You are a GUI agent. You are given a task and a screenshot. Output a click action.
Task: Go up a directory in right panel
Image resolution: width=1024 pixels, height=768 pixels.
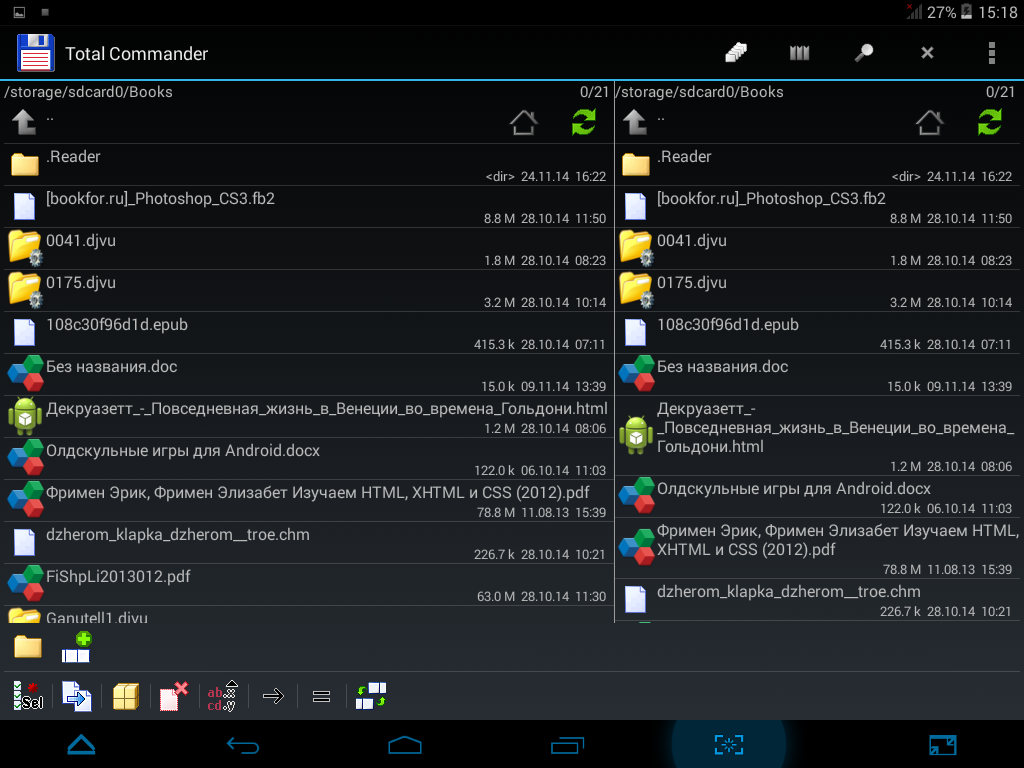click(x=635, y=122)
